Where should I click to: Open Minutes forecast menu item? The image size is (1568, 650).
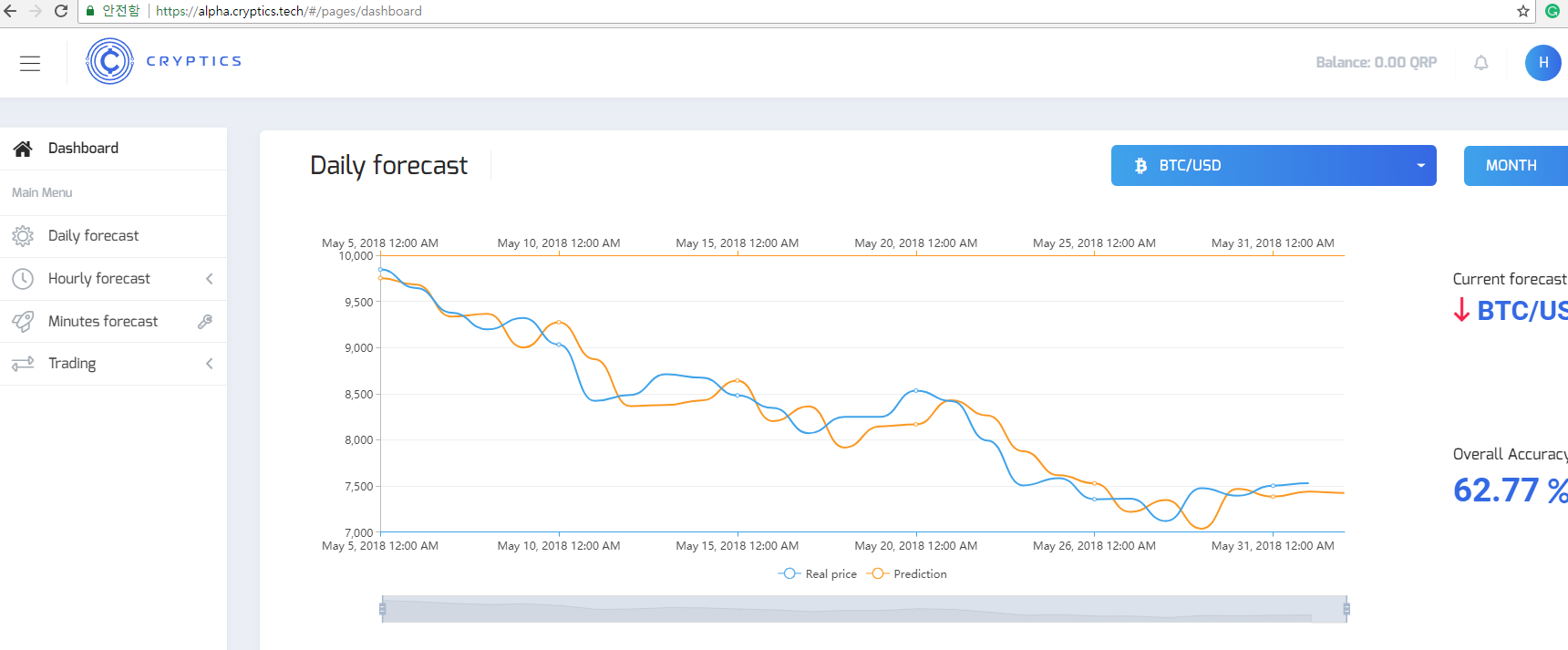point(113,321)
